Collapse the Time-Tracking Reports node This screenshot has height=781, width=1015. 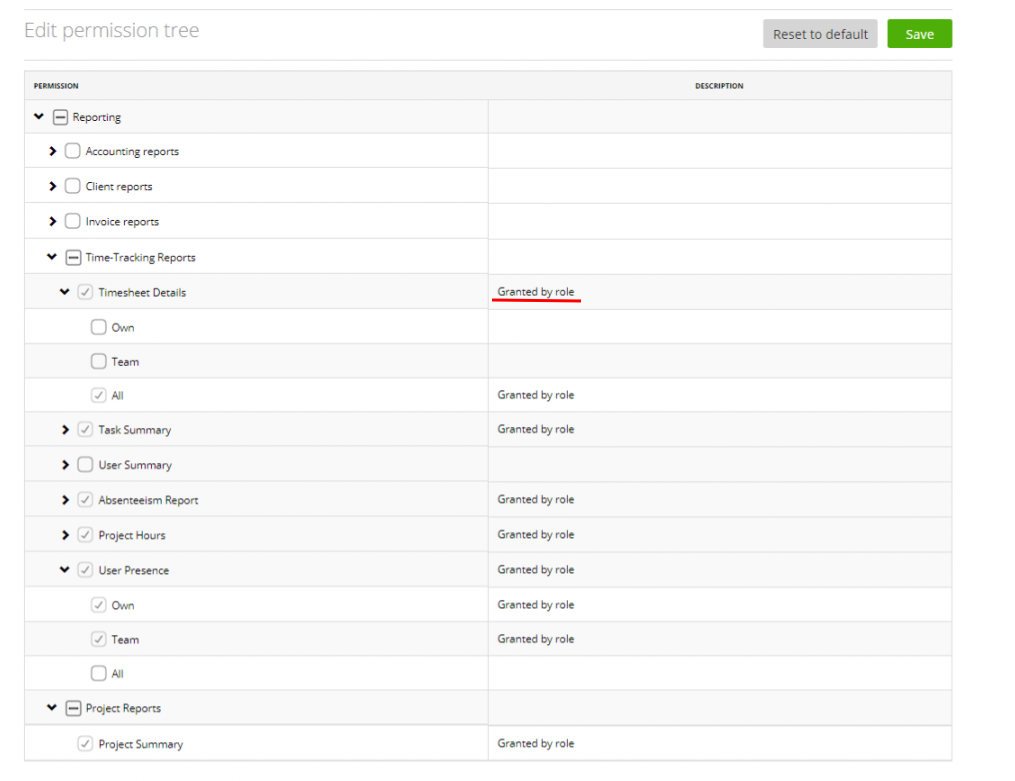[52, 257]
